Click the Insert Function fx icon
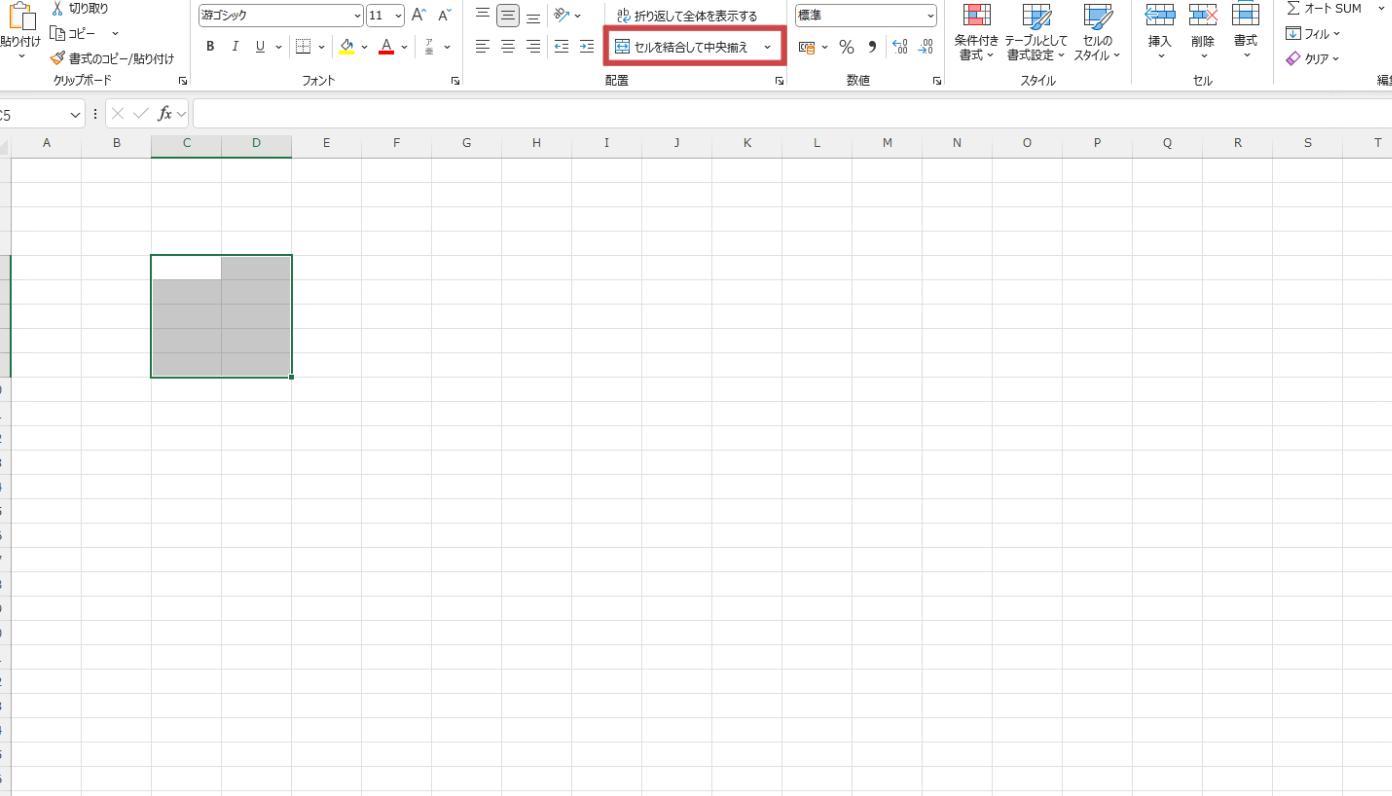Viewport: 1392px width, 796px height. tap(166, 114)
